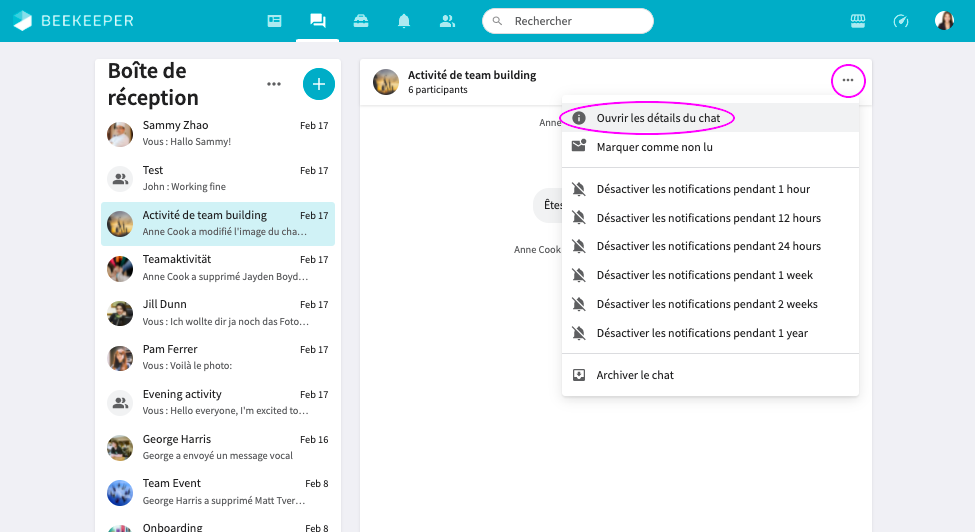Mute notifications for 1 year
The height and width of the screenshot is (532, 975).
coord(702,333)
